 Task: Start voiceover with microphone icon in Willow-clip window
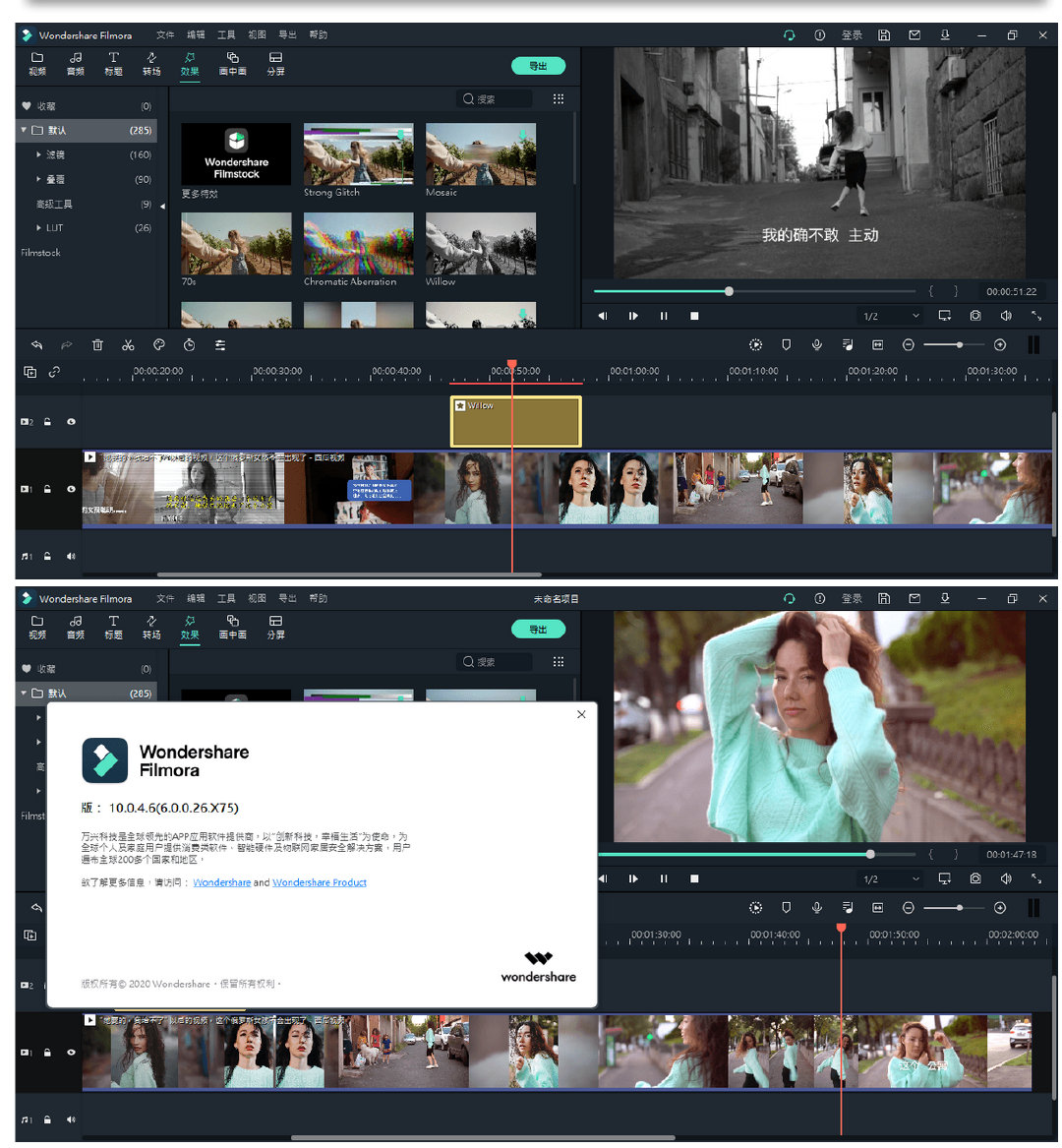click(817, 345)
